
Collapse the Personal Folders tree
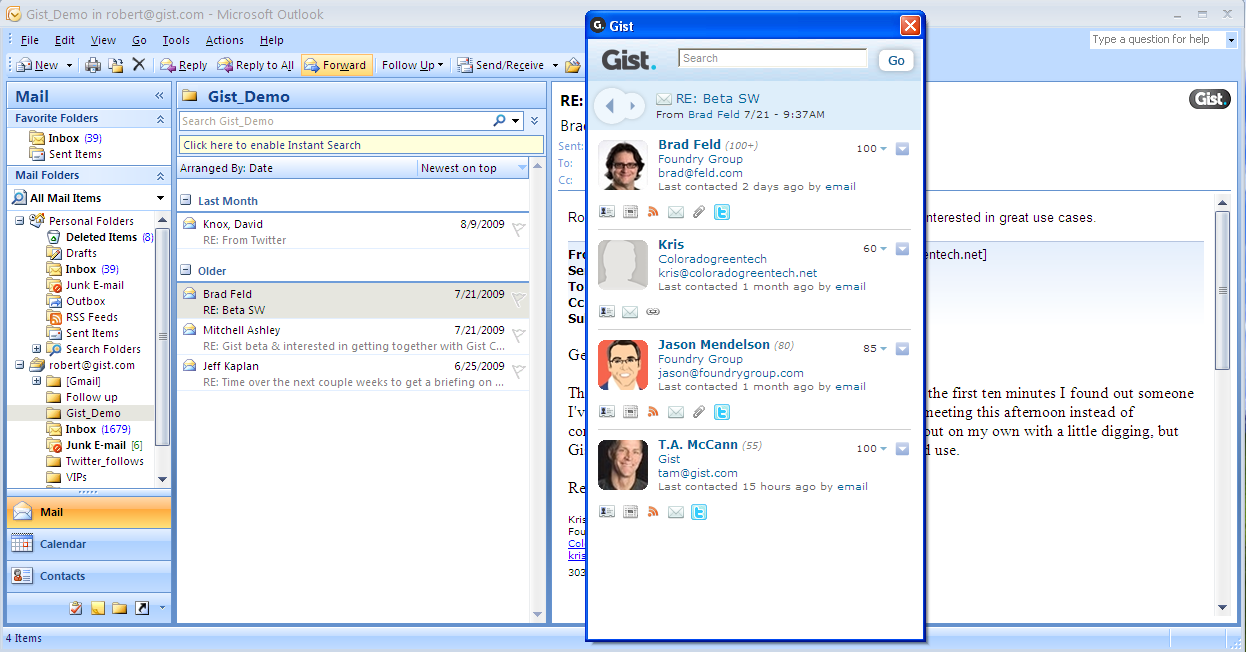pyautogui.click(x=20, y=221)
